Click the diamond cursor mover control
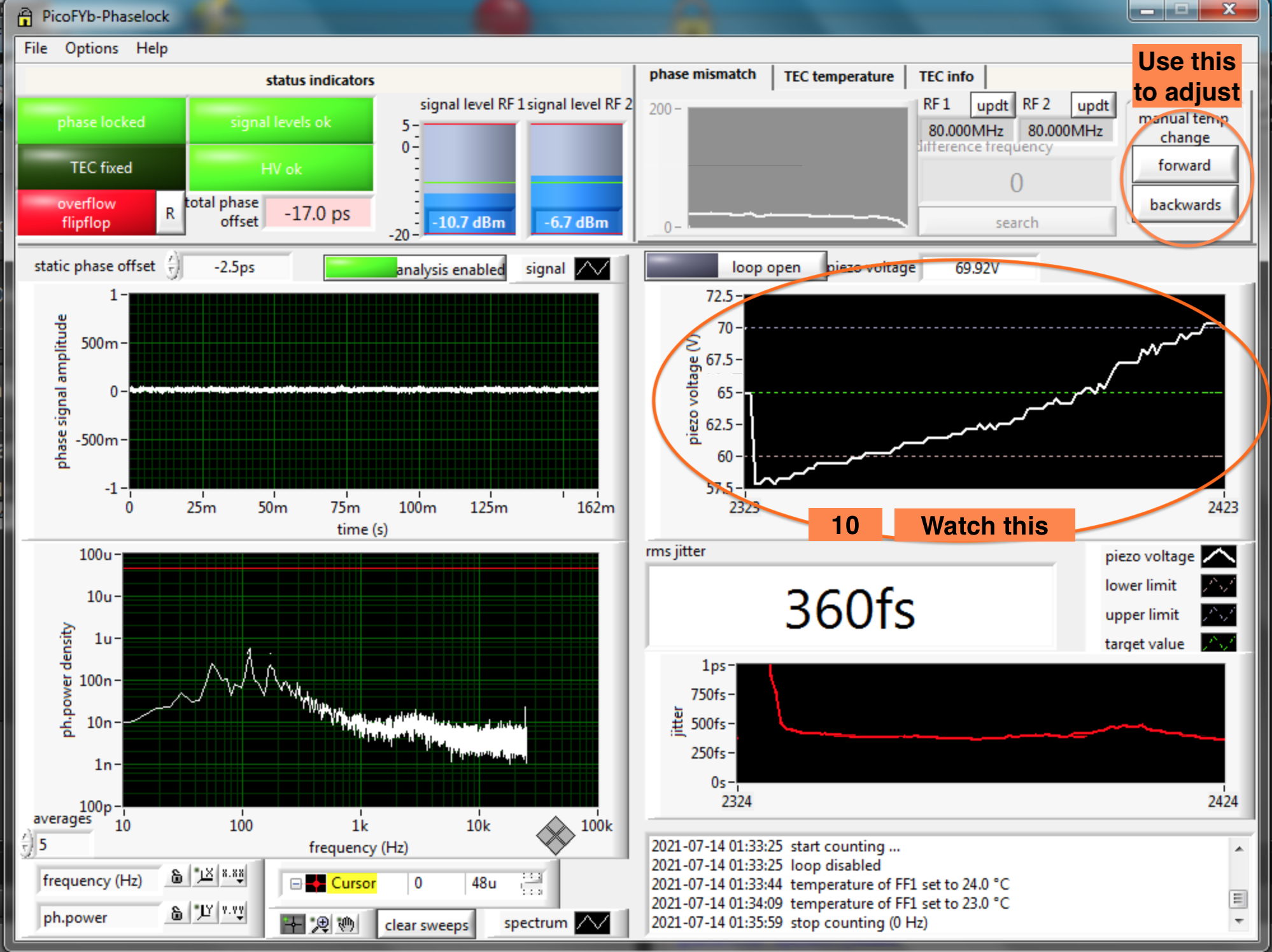 point(555,836)
